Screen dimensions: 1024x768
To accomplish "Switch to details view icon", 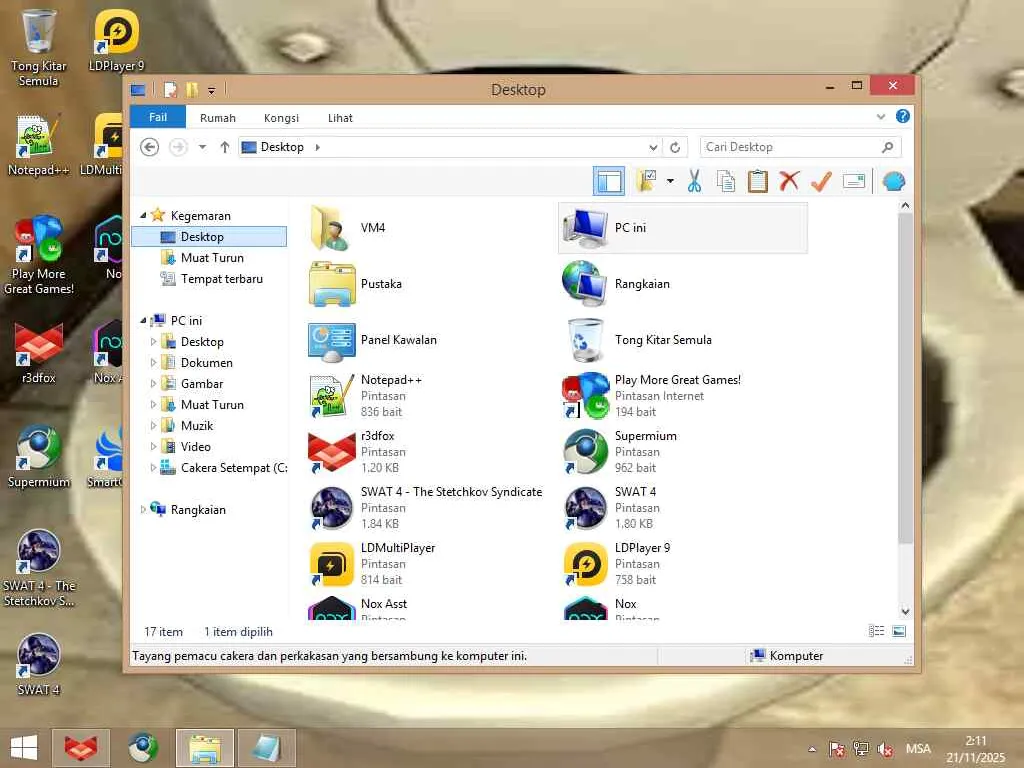I will pyautogui.click(x=876, y=631).
